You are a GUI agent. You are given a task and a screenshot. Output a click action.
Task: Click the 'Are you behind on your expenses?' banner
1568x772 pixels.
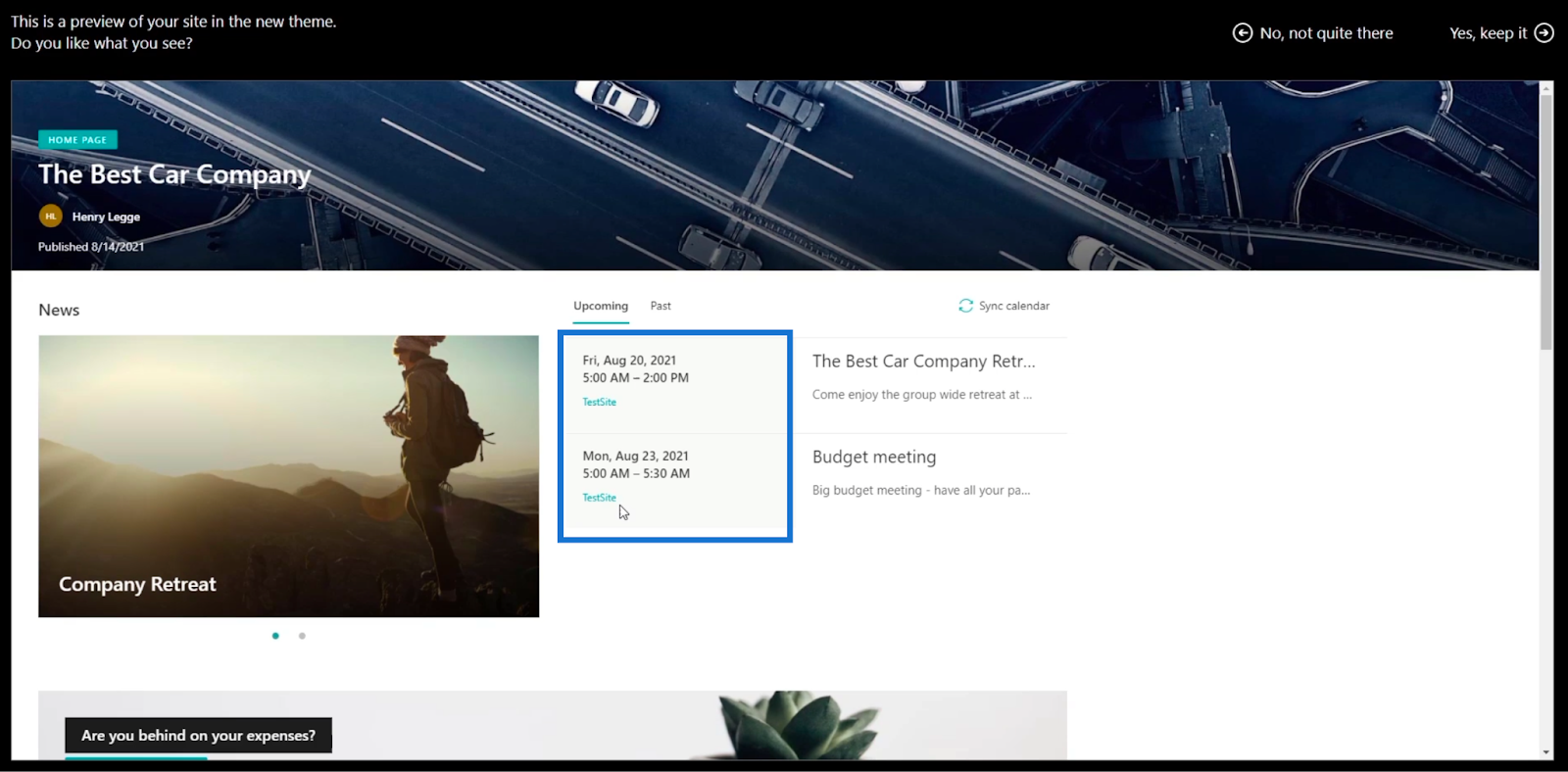point(198,736)
